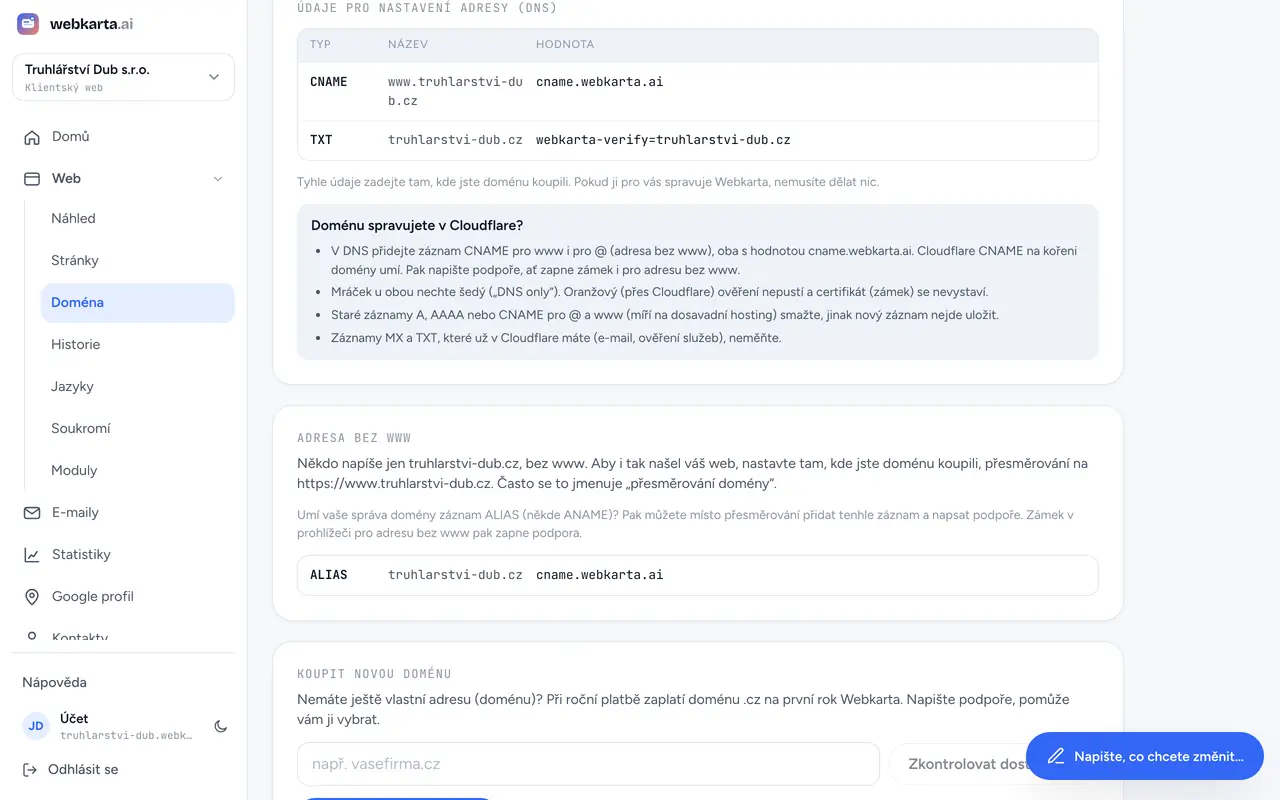Image resolution: width=1280 pixels, height=800 pixels.
Task: Open the Truhlářství Dub s.r.o. site switcher
Action: pos(123,77)
